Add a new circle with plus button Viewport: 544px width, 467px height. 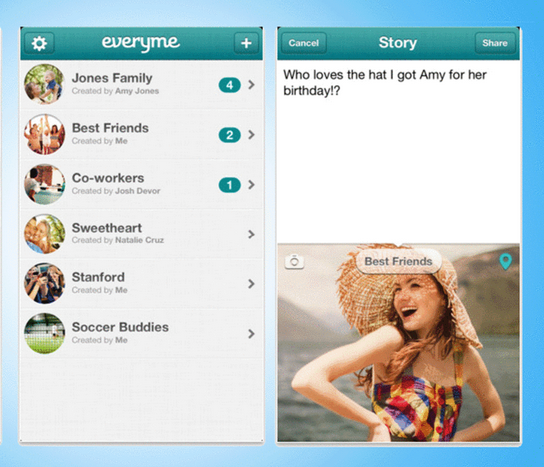[x=246, y=43]
